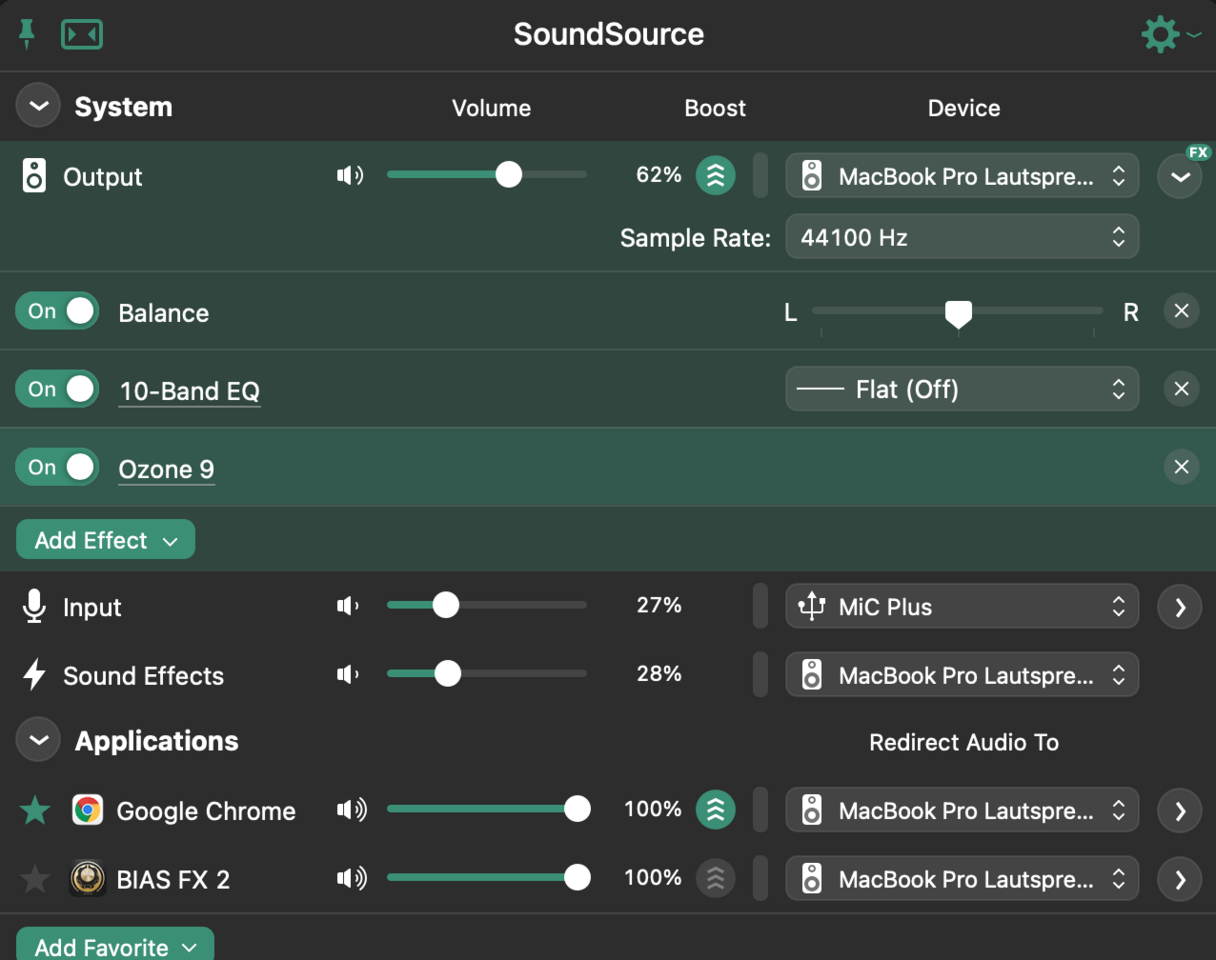The height and width of the screenshot is (960, 1216).
Task: Open the Add Favorite menu
Action: click(115, 945)
